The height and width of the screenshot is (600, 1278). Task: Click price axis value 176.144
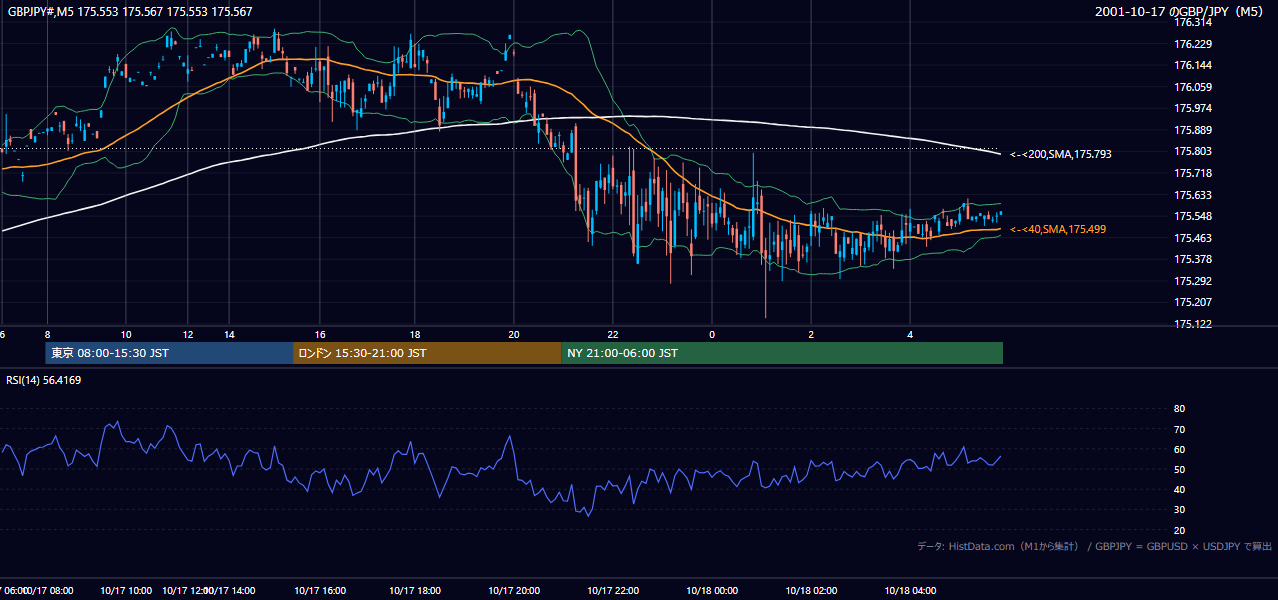click(1193, 66)
